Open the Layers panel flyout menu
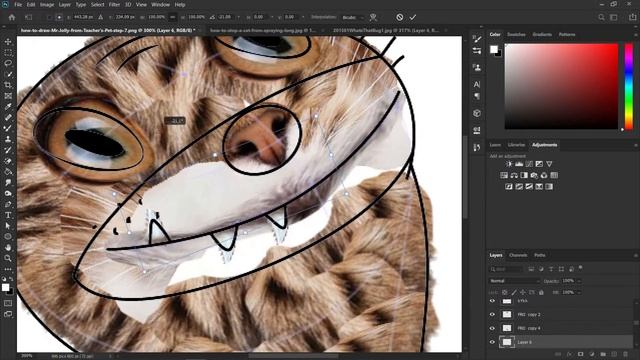The width and height of the screenshot is (640, 360). point(636,255)
